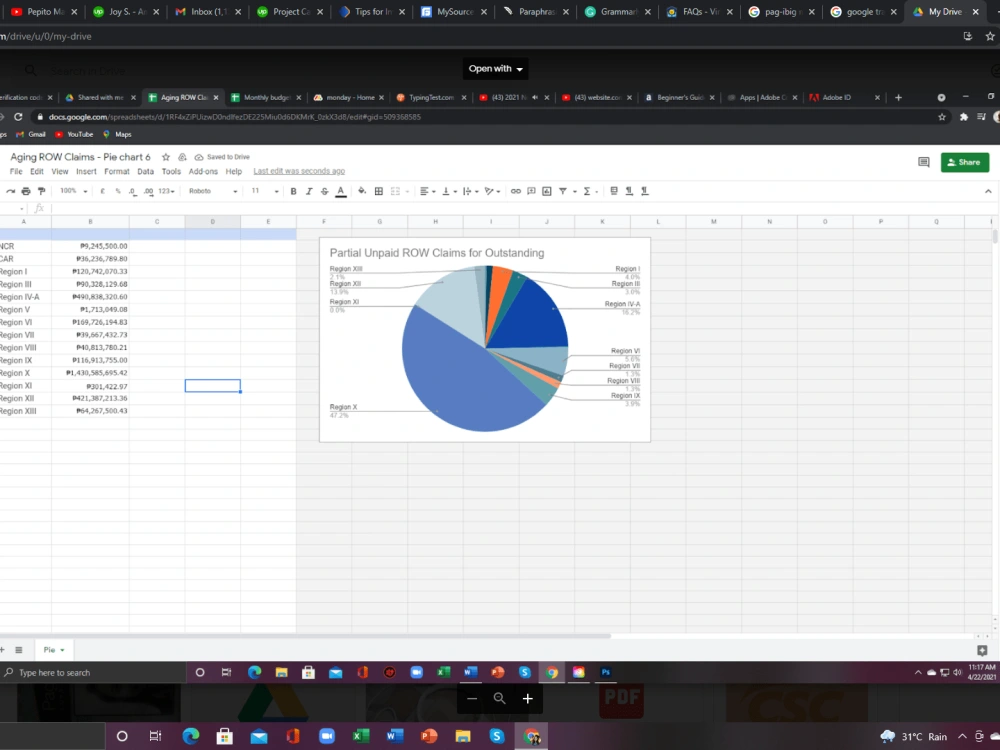Open the YouTube bookmark
Viewport: 1000px width, 750px height.
point(74,135)
